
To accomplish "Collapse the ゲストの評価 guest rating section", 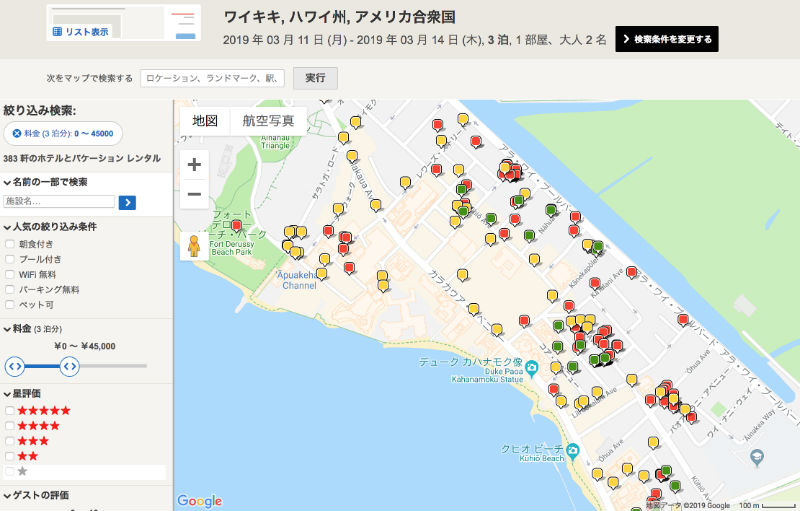I will 36,495.
